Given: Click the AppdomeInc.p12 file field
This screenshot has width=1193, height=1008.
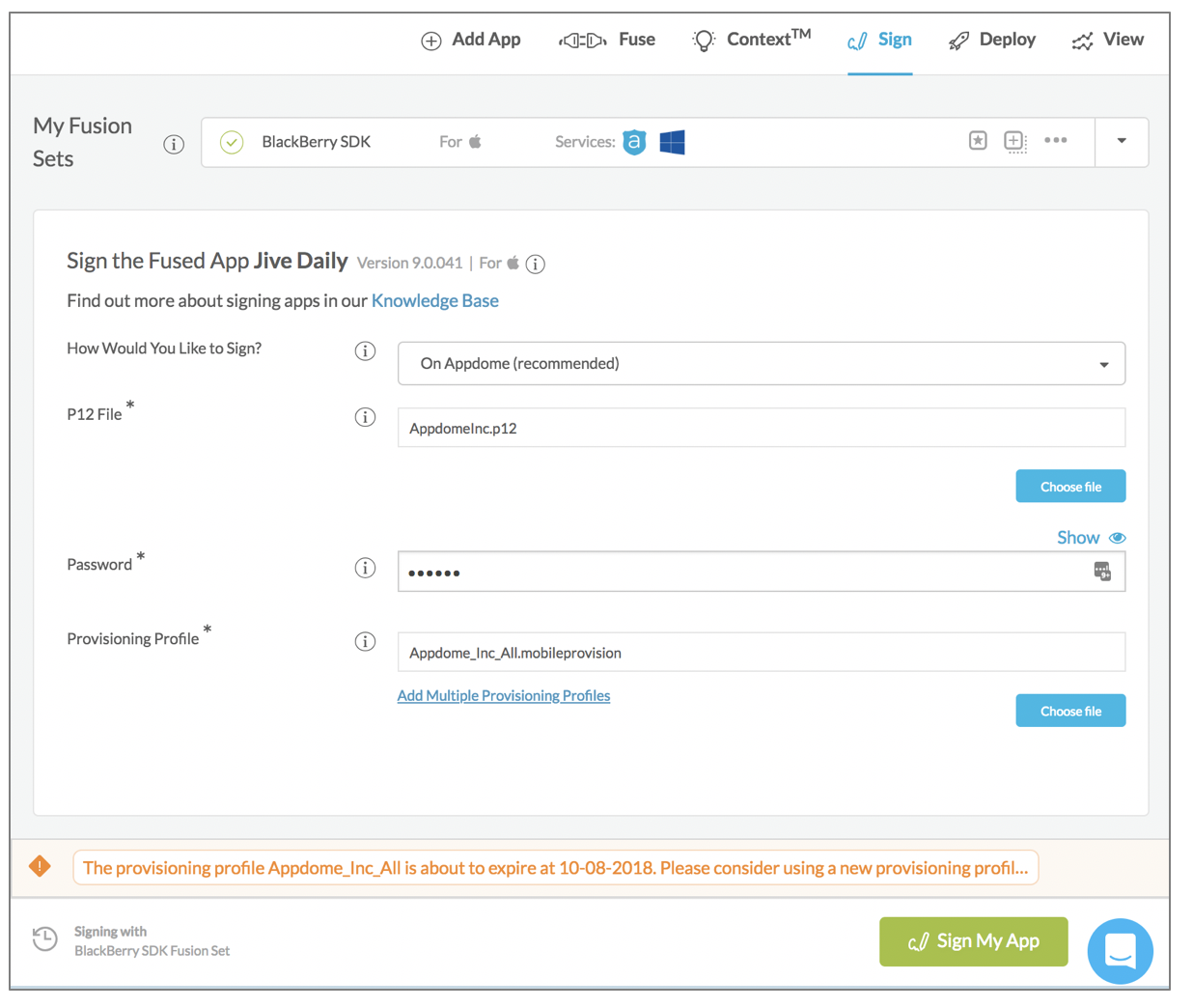Looking at the screenshot, I should [x=762, y=428].
